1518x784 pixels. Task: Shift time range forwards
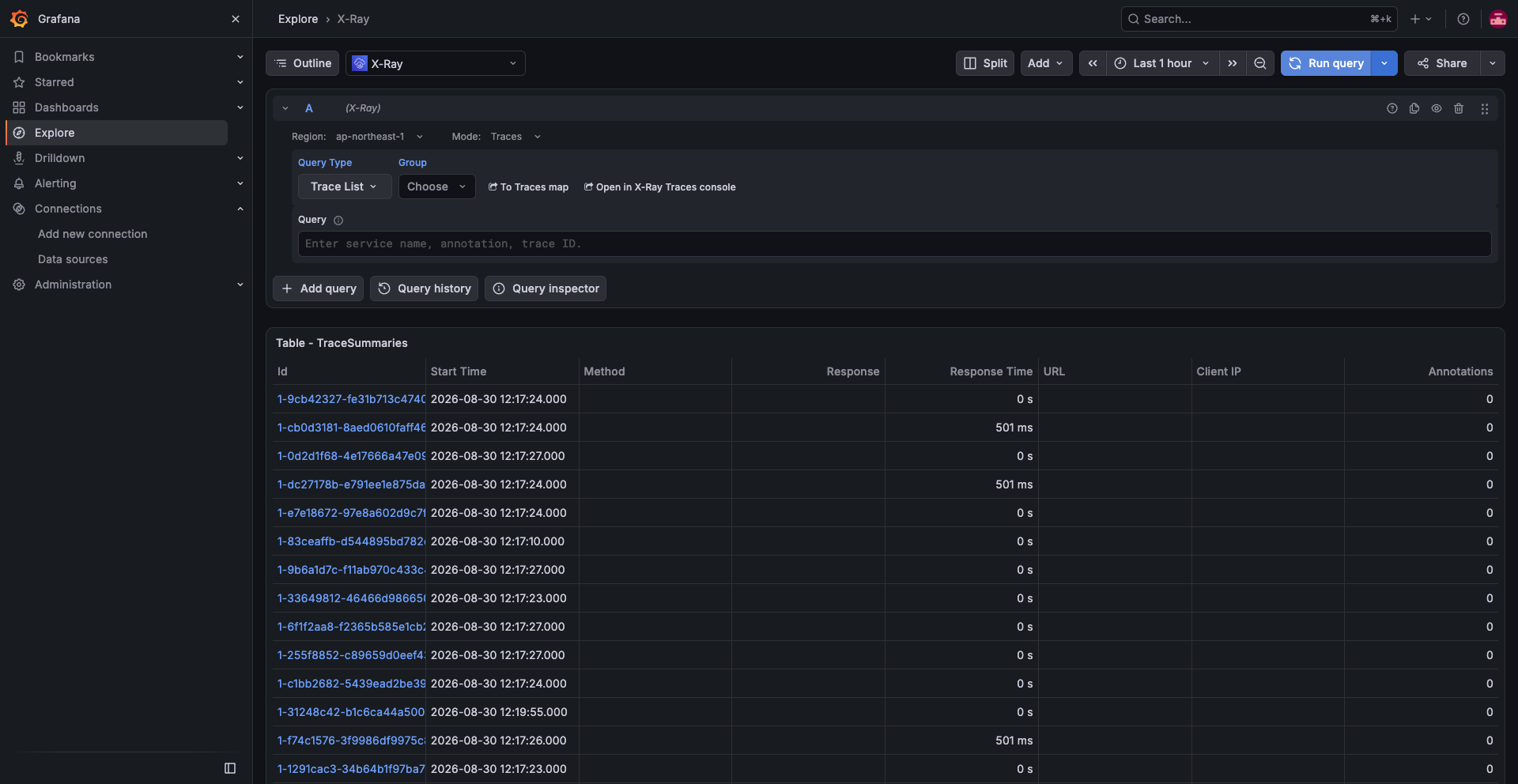click(1233, 63)
